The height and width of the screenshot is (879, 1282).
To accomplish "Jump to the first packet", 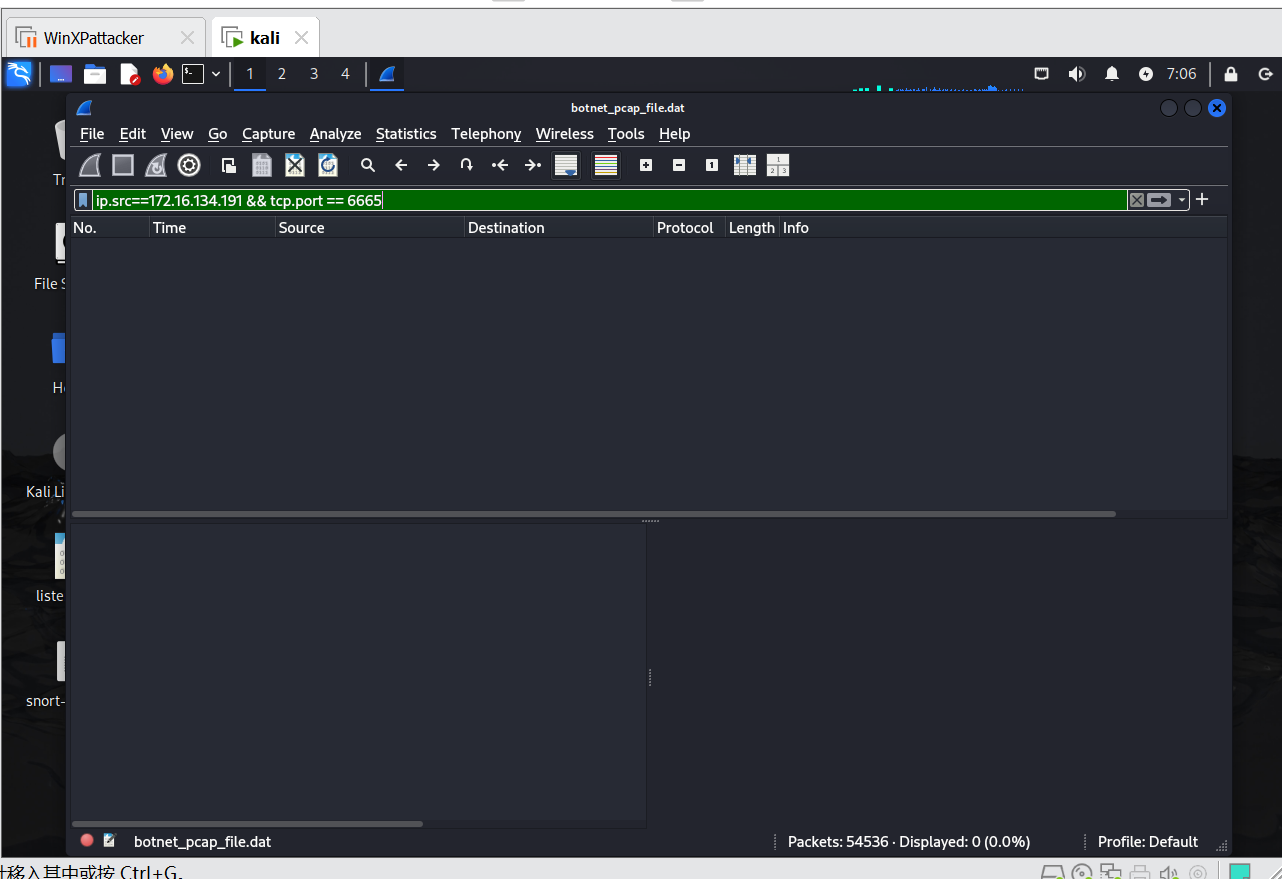I will pyautogui.click(x=500, y=165).
